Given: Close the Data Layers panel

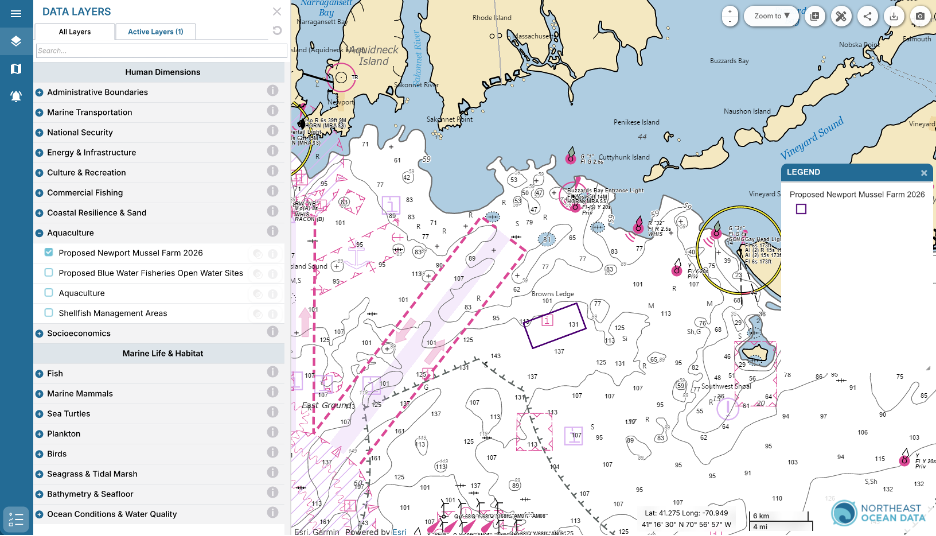Looking at the screenshot, I should 276,11.
